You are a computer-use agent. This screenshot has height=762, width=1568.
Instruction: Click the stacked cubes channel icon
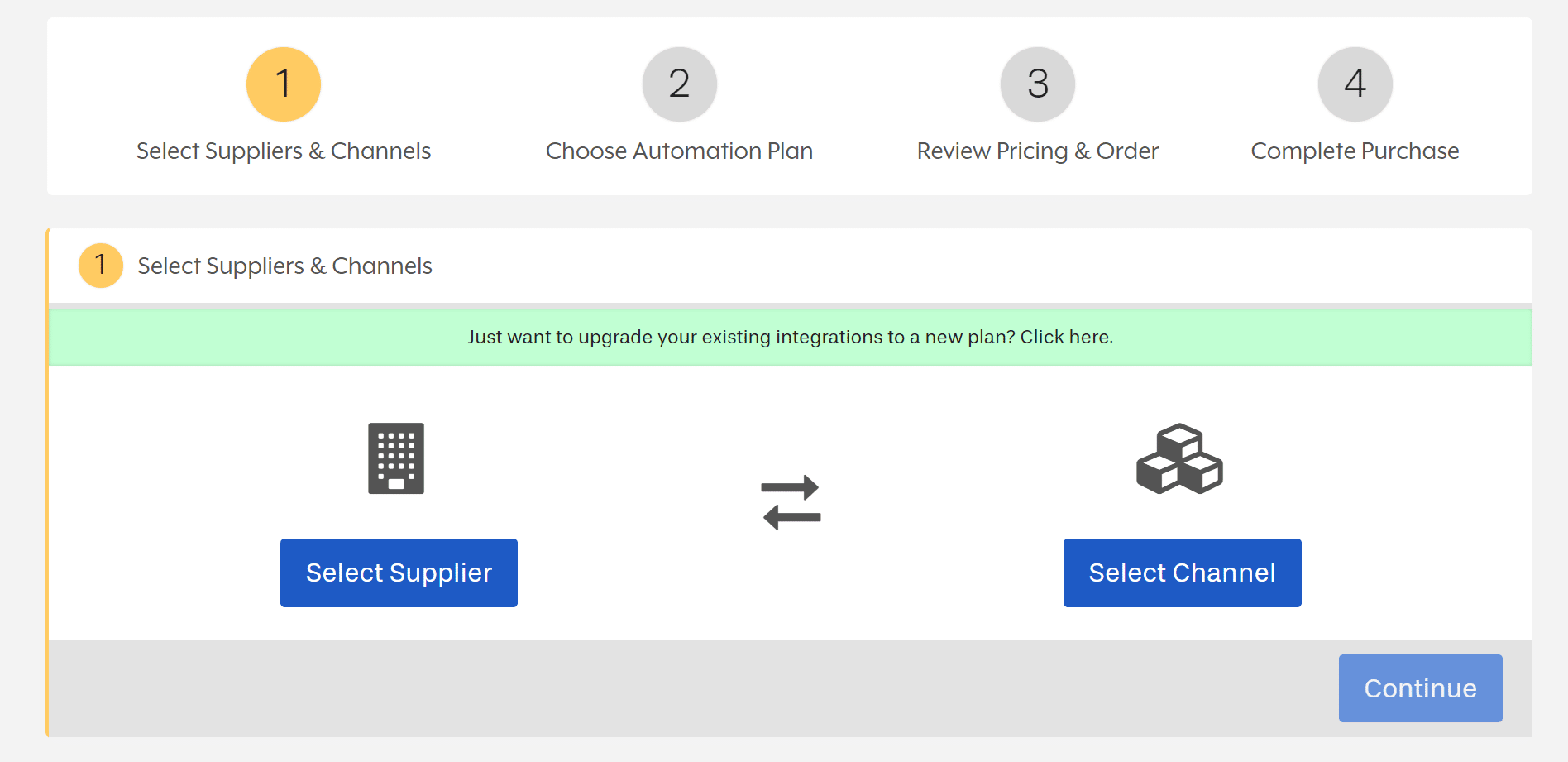click(1179, 458)
